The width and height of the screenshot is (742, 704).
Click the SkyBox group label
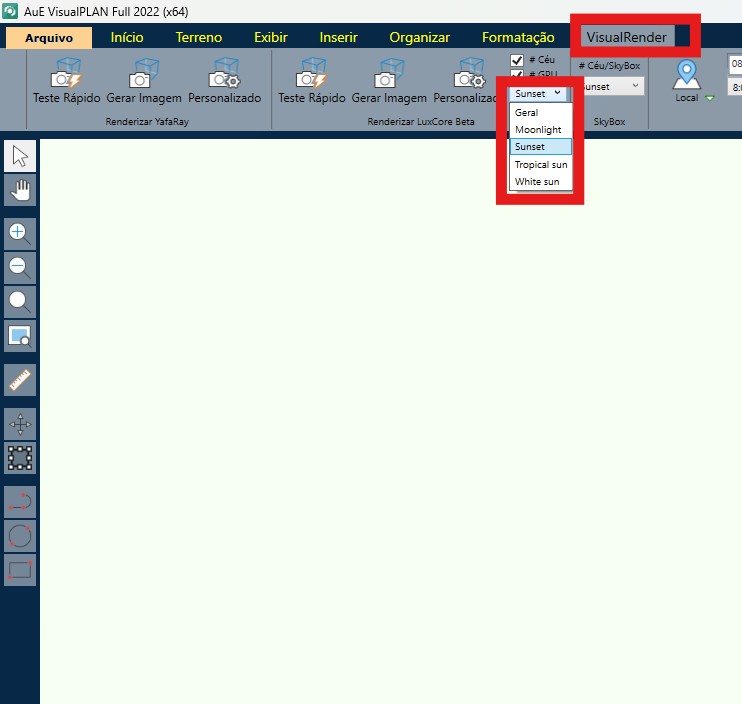tap(610, 122)
